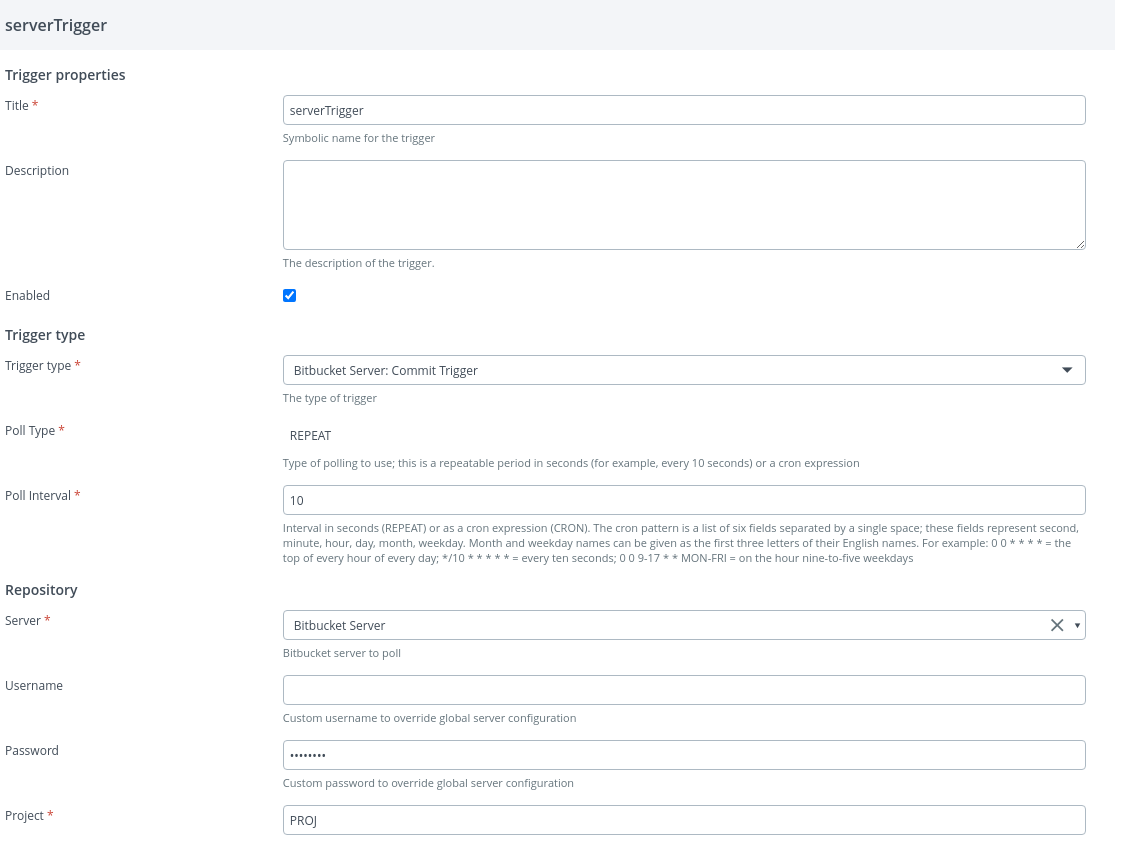The width and height of the screenshot is (1121, 843).
Task: Focus the Username input field
Action: [x=684, y=690]
